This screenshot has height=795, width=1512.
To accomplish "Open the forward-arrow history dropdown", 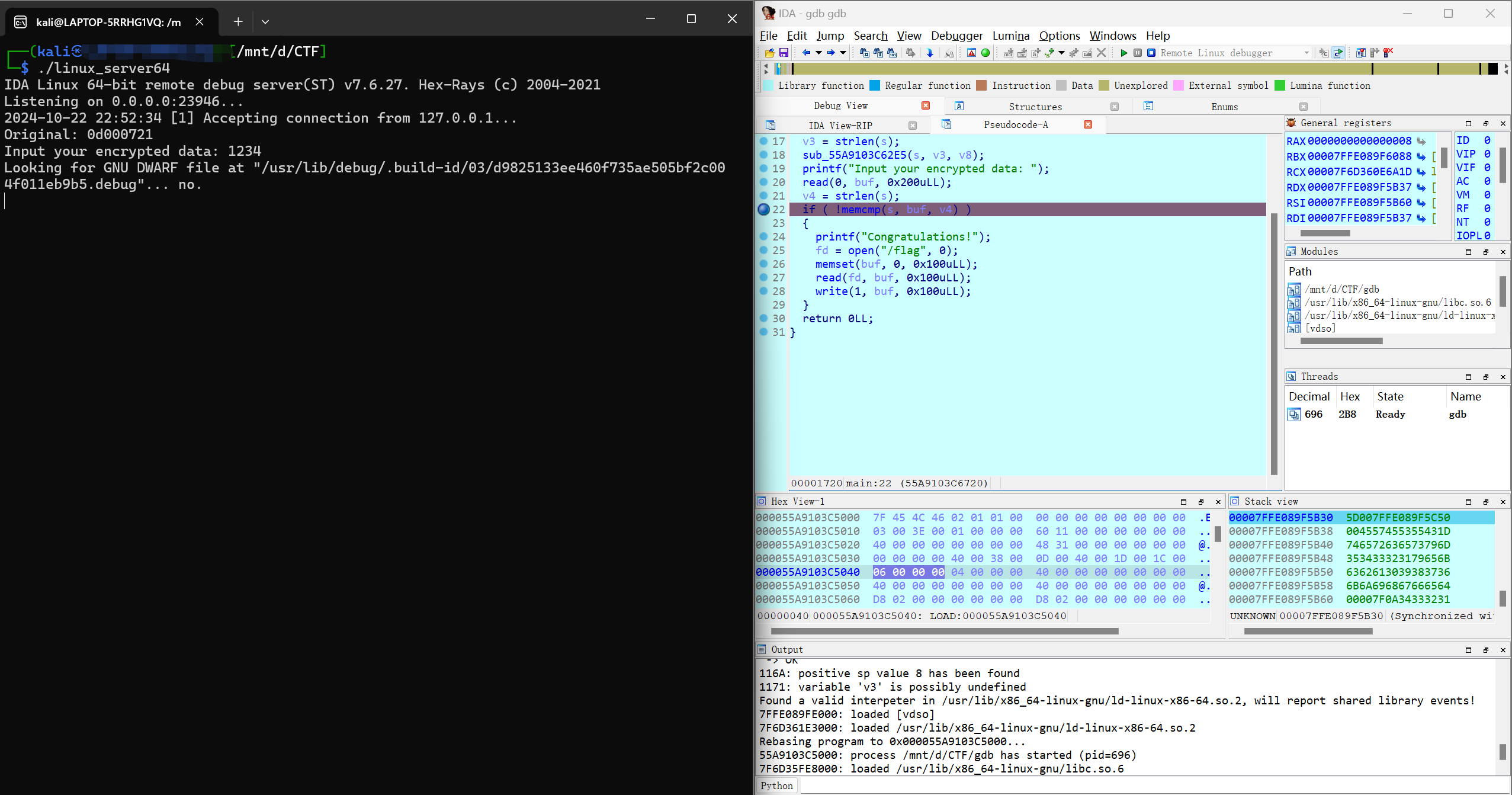I will click(843, 53).
